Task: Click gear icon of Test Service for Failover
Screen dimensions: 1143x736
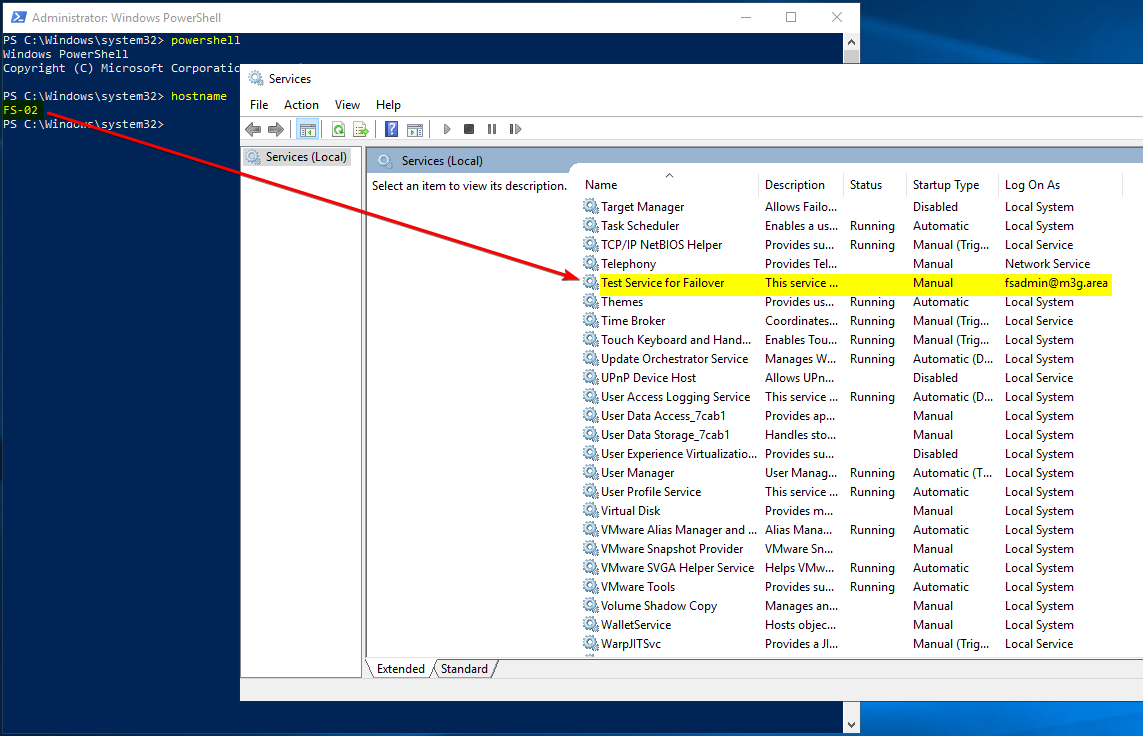Action: pos(590,282)
